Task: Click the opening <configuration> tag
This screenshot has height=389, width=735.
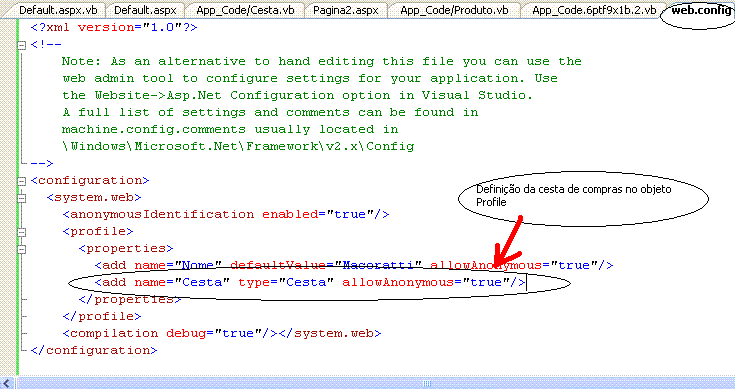Action: pyautogui.click(x=90, y=180)
